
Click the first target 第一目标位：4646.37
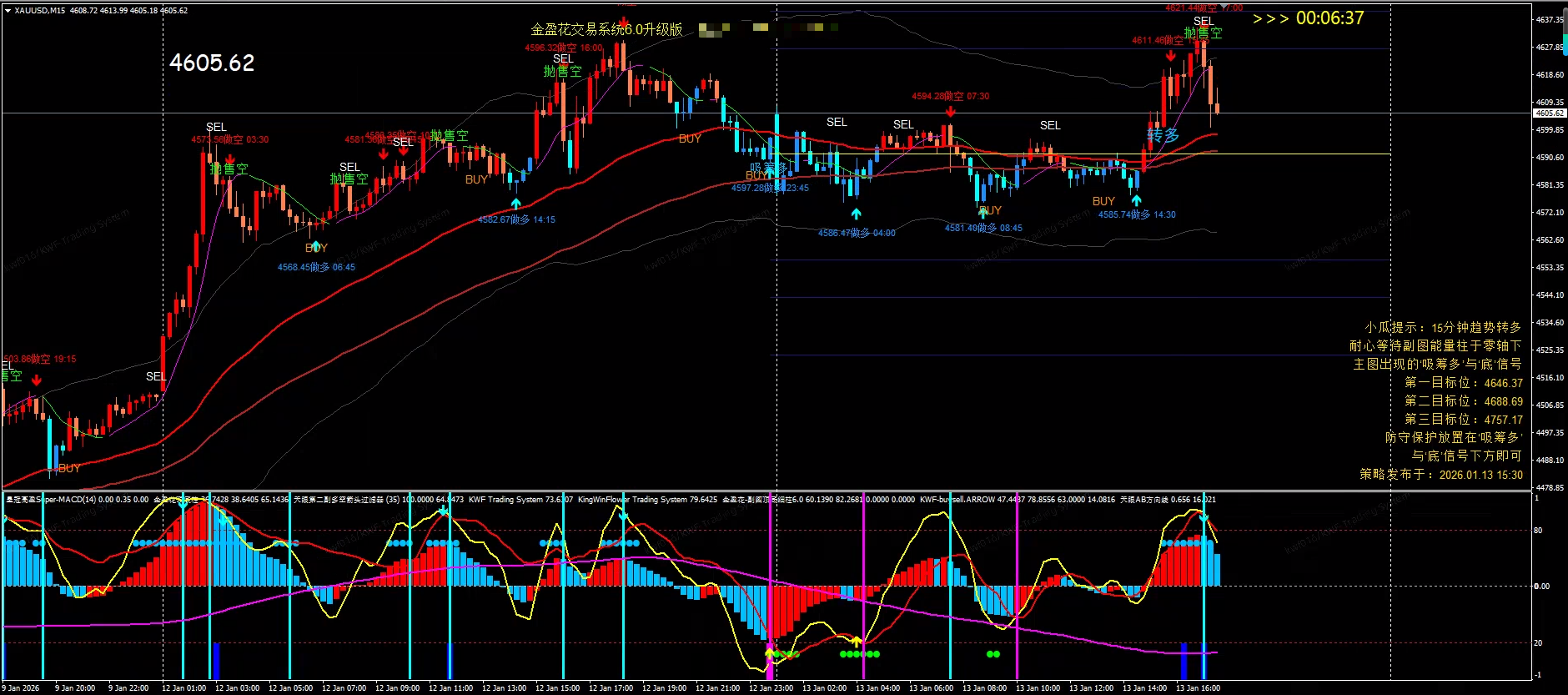point(1464,383)
